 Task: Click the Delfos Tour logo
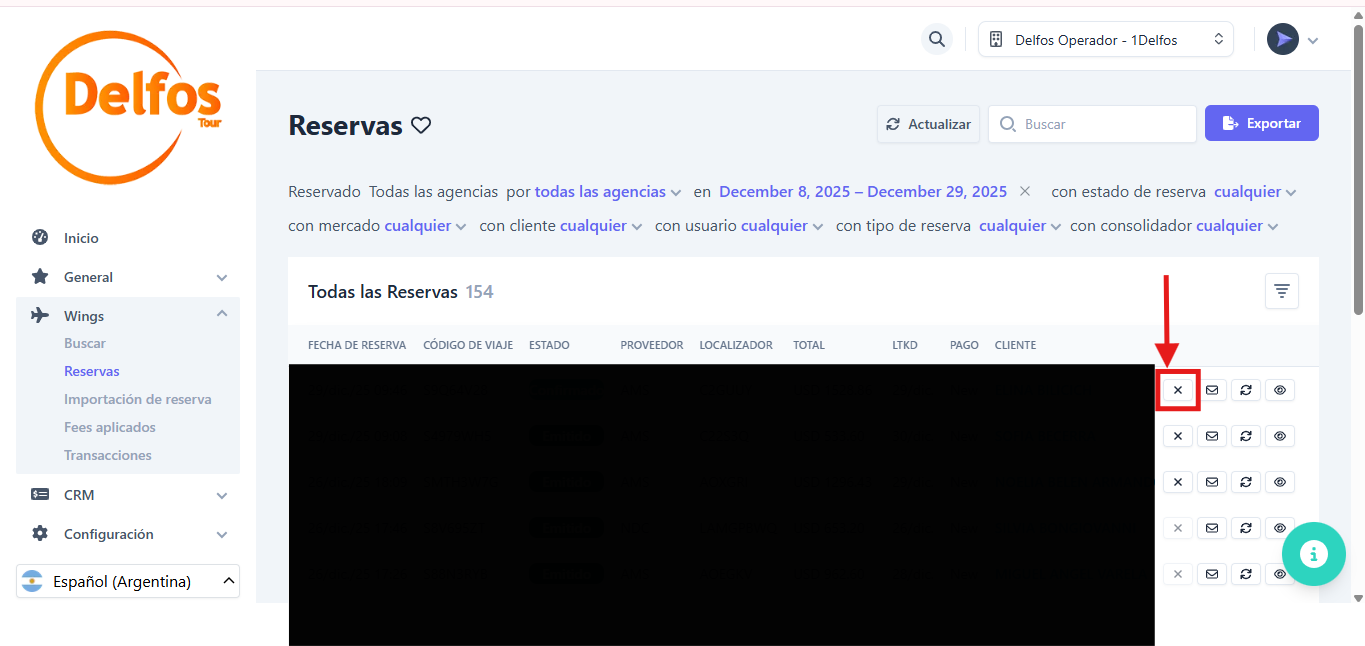pyautogui.click(x=129, y=107)
